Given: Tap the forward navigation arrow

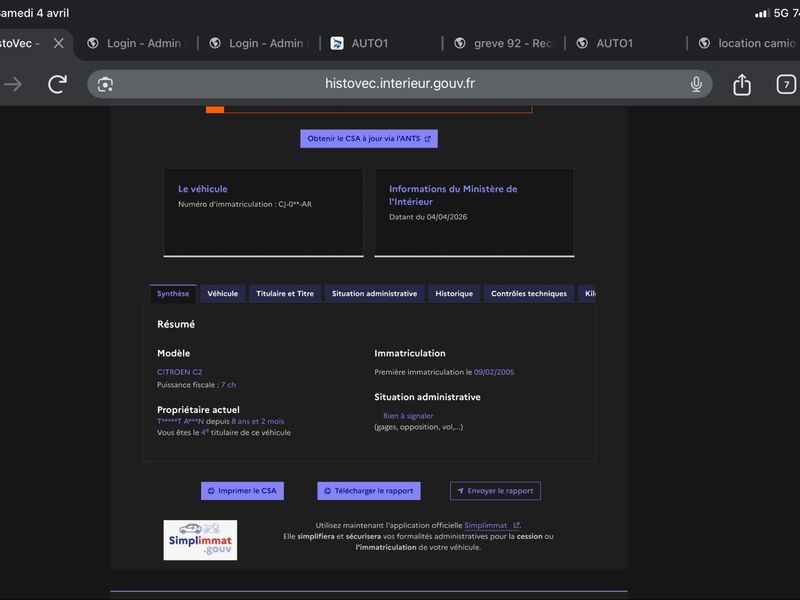Looking at the screenshot, I should click(x=13, y=84).
